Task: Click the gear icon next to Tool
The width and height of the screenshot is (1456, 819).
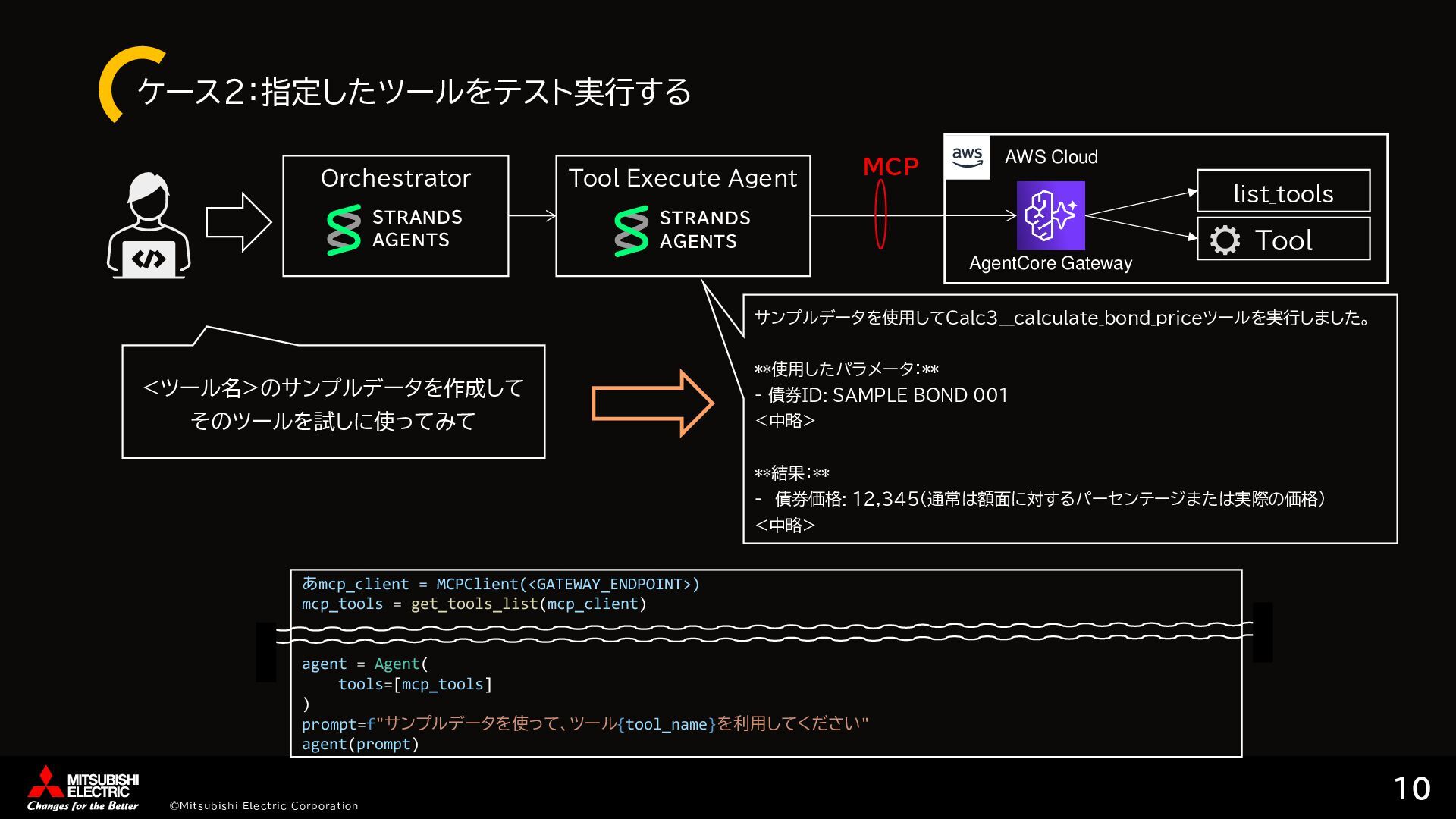Action: tap(1225, 240)
